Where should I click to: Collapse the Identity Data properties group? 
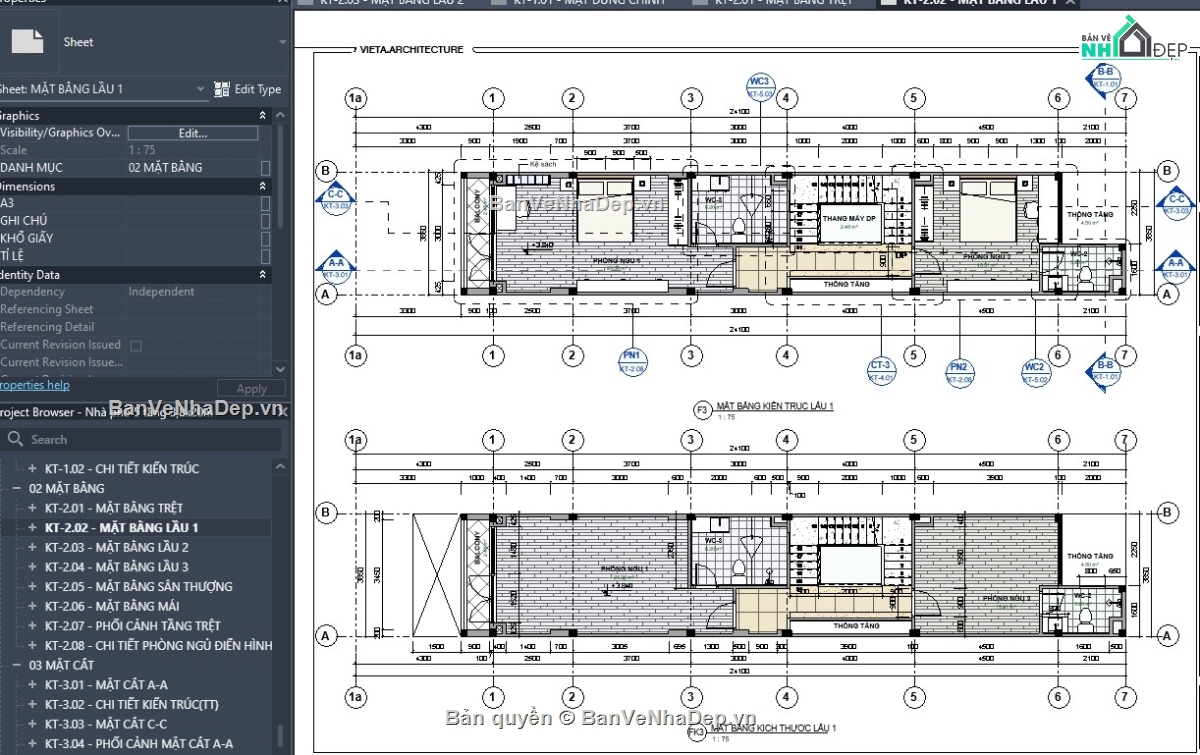point(263,274)
